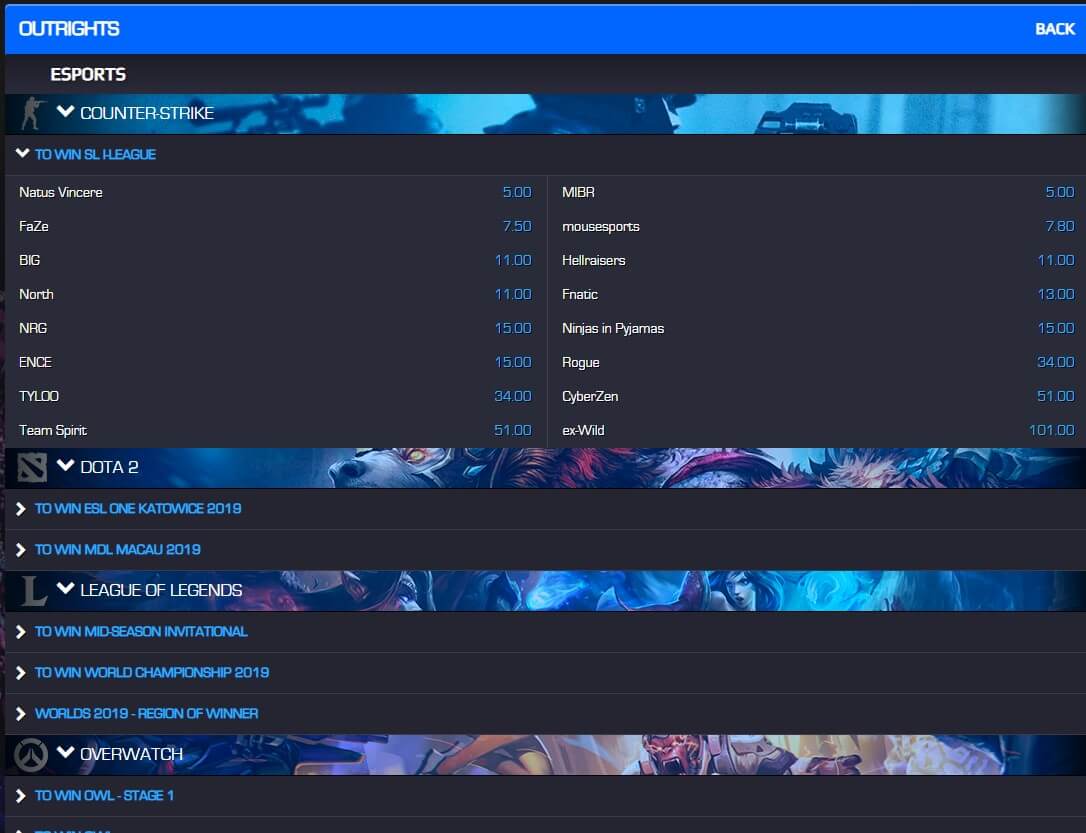
Task: Expand To Win ESL One Katowice 2019
Action: (x=137, y=508)
